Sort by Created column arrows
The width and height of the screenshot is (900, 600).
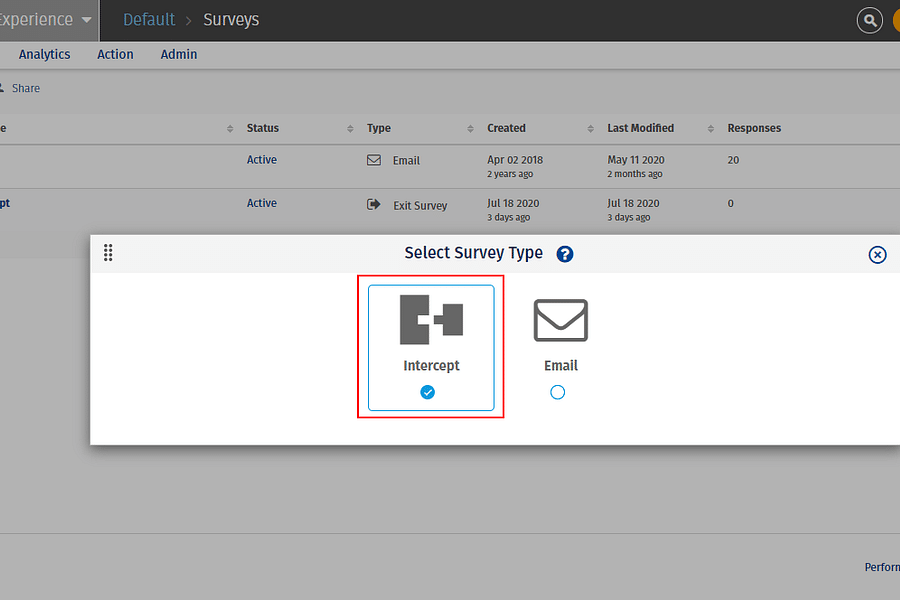[590, 129]
